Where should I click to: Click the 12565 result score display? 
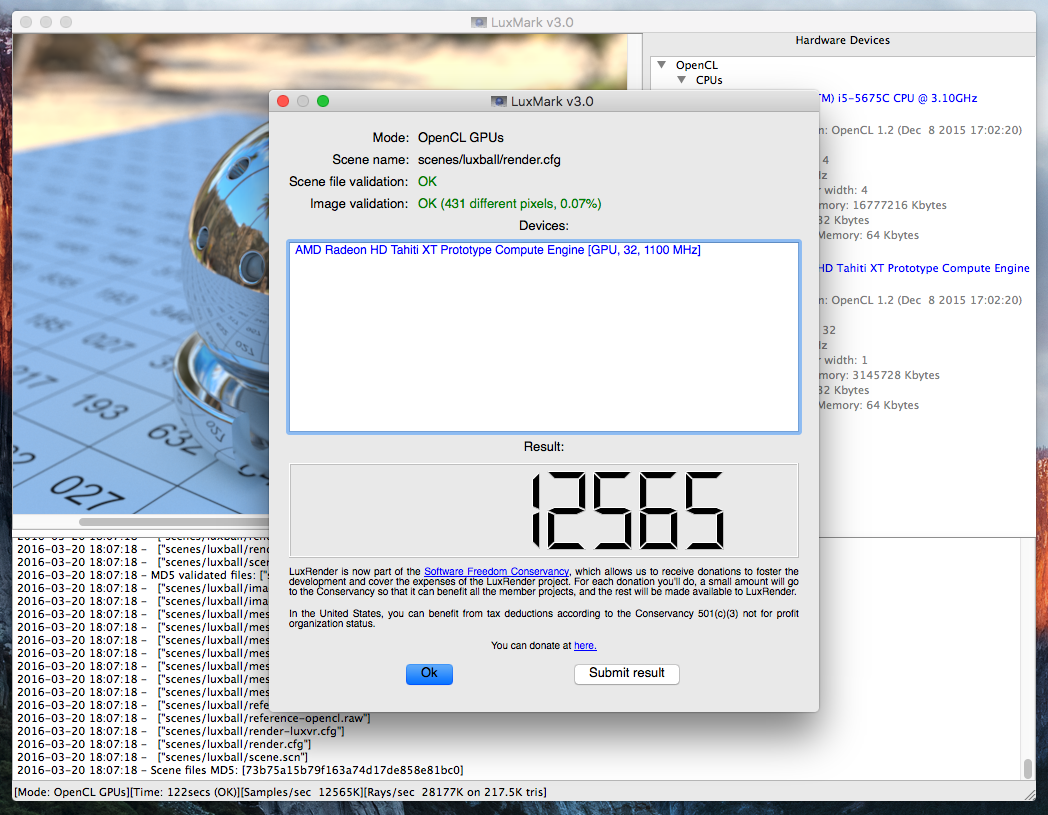(x=543, y=510)
